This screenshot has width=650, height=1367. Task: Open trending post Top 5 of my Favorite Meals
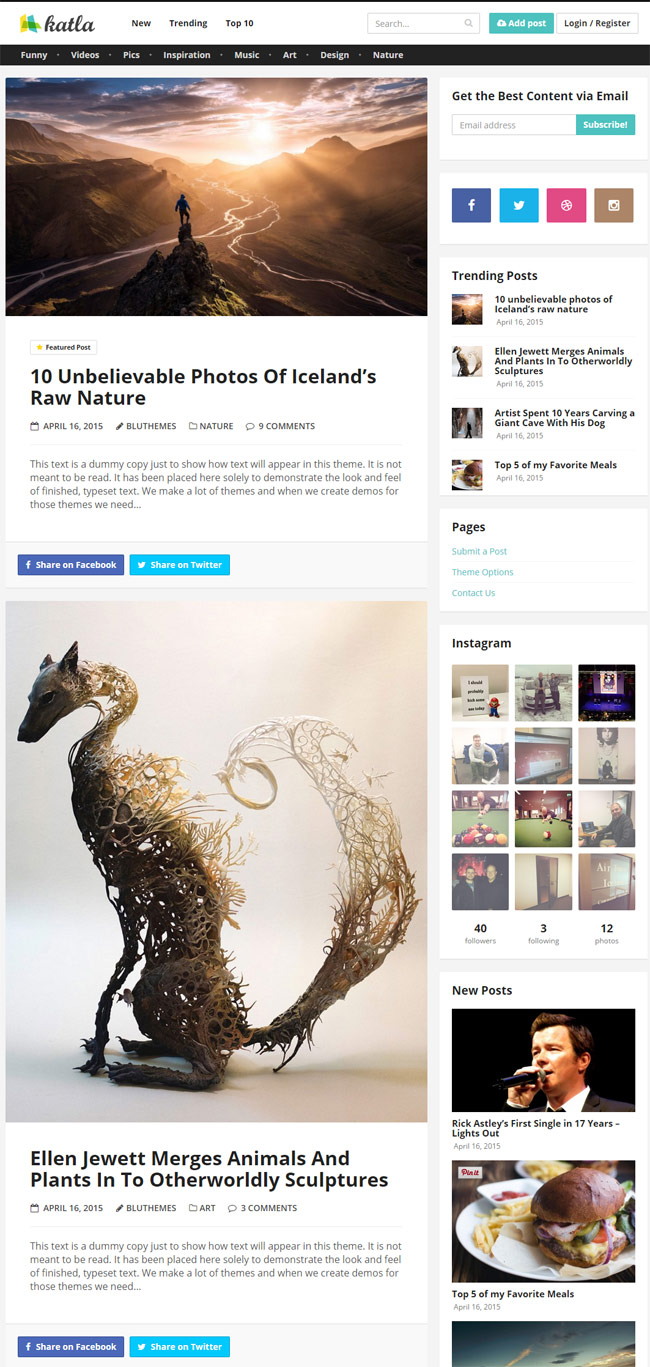(x=556, y=465)
